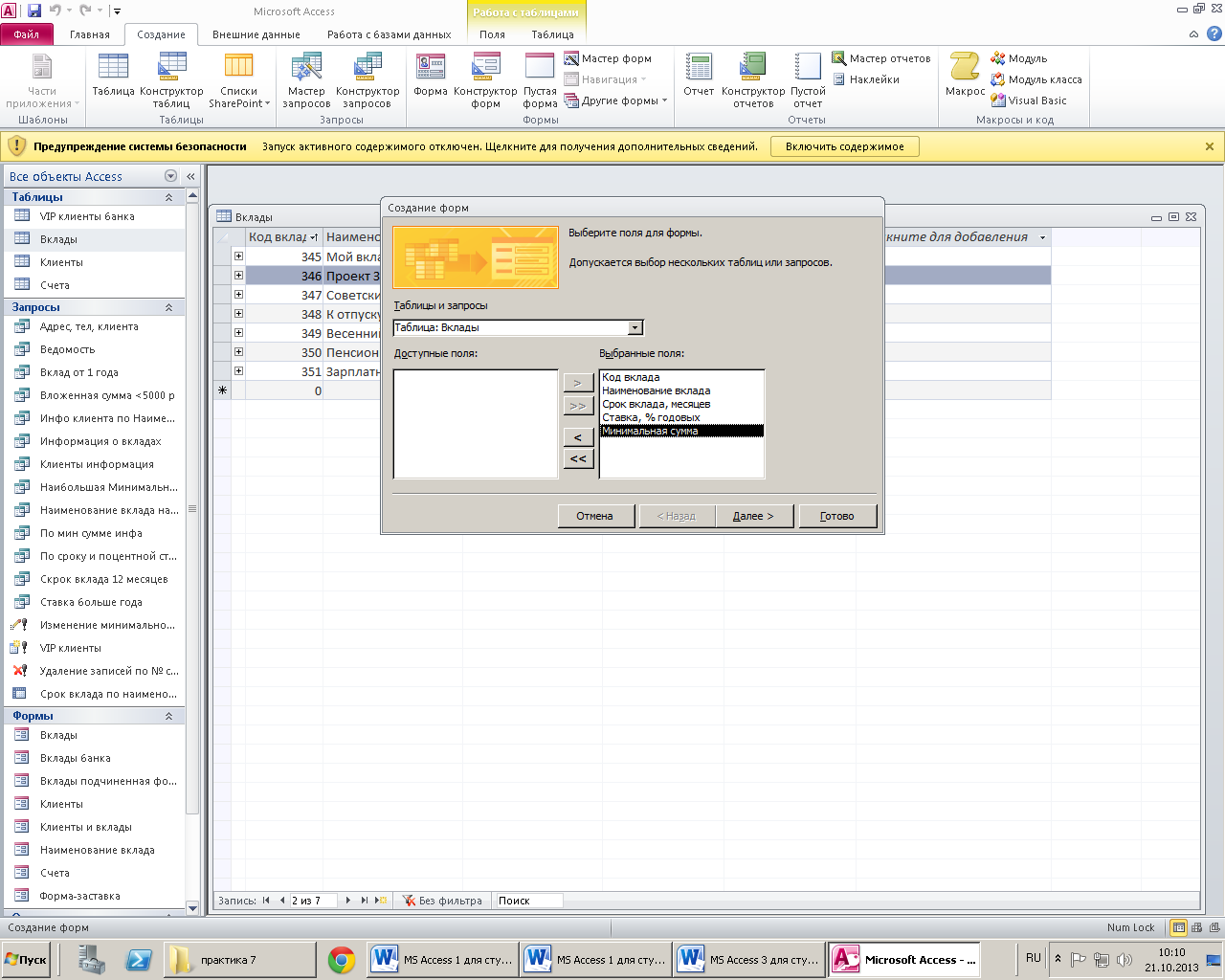The image size is (1225, 980).
Task: Click the Без фильтра indicator
Action: (443, 901)
